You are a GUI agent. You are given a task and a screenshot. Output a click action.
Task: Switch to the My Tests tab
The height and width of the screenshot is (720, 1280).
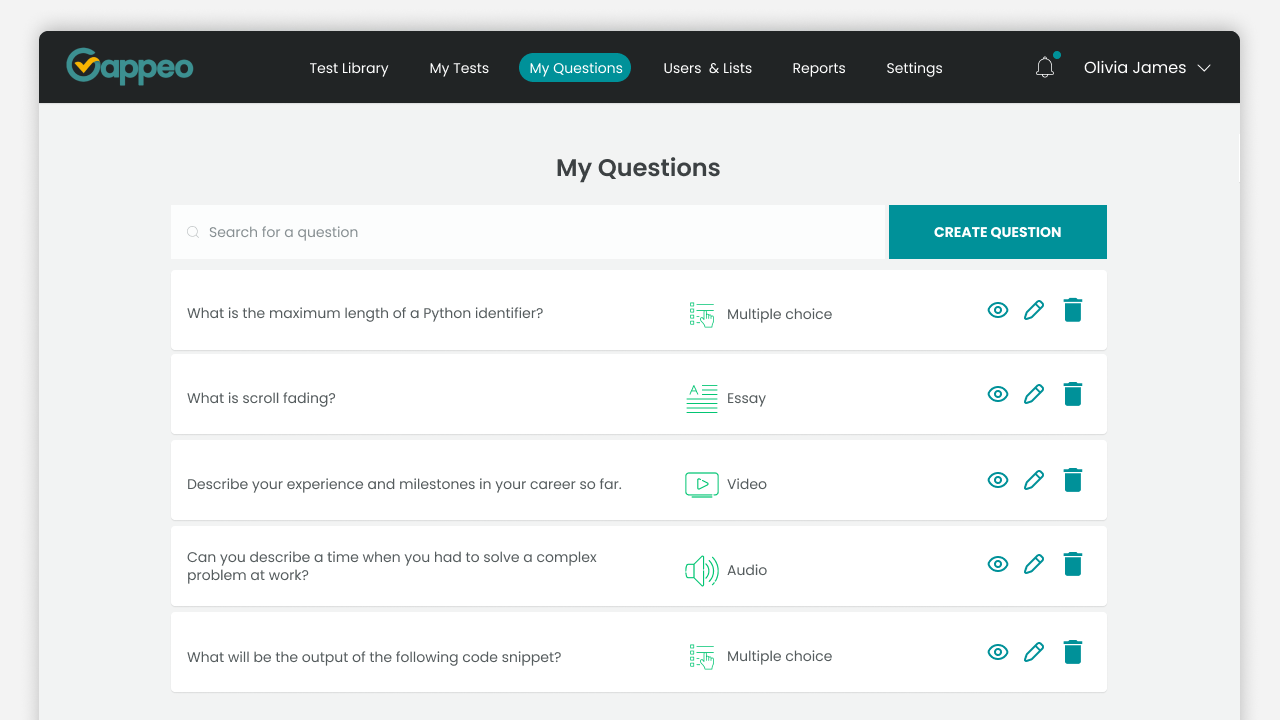pos(459,67)
